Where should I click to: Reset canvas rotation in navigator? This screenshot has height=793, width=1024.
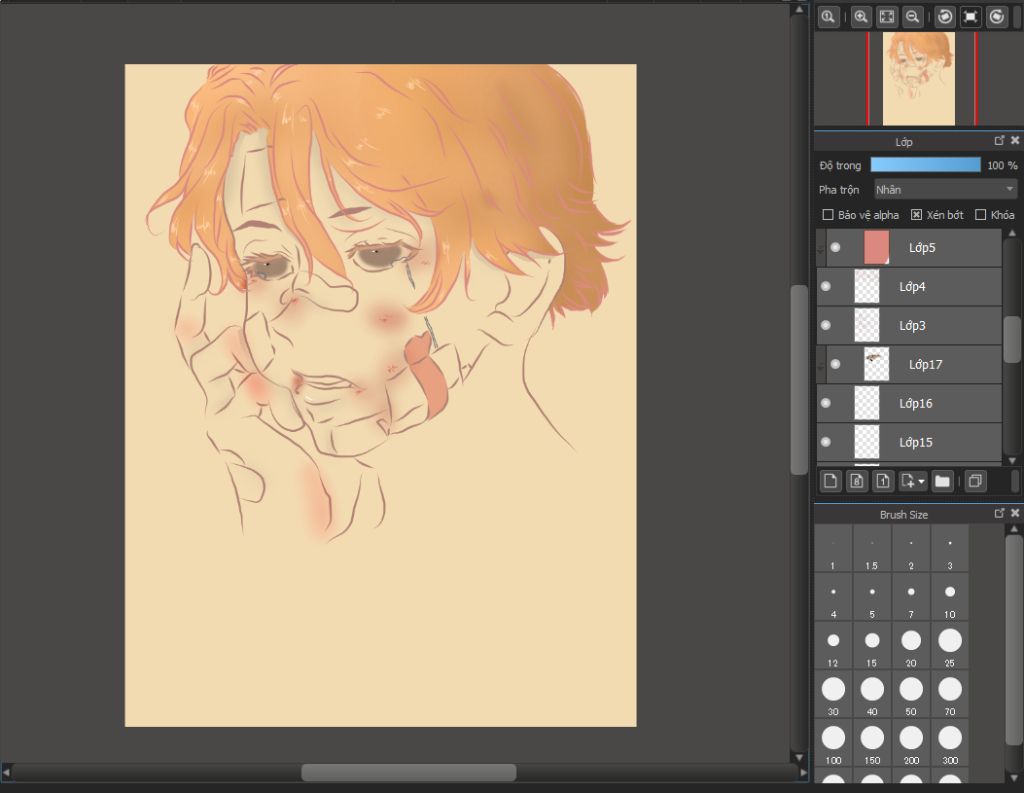[x=970, y=17]
